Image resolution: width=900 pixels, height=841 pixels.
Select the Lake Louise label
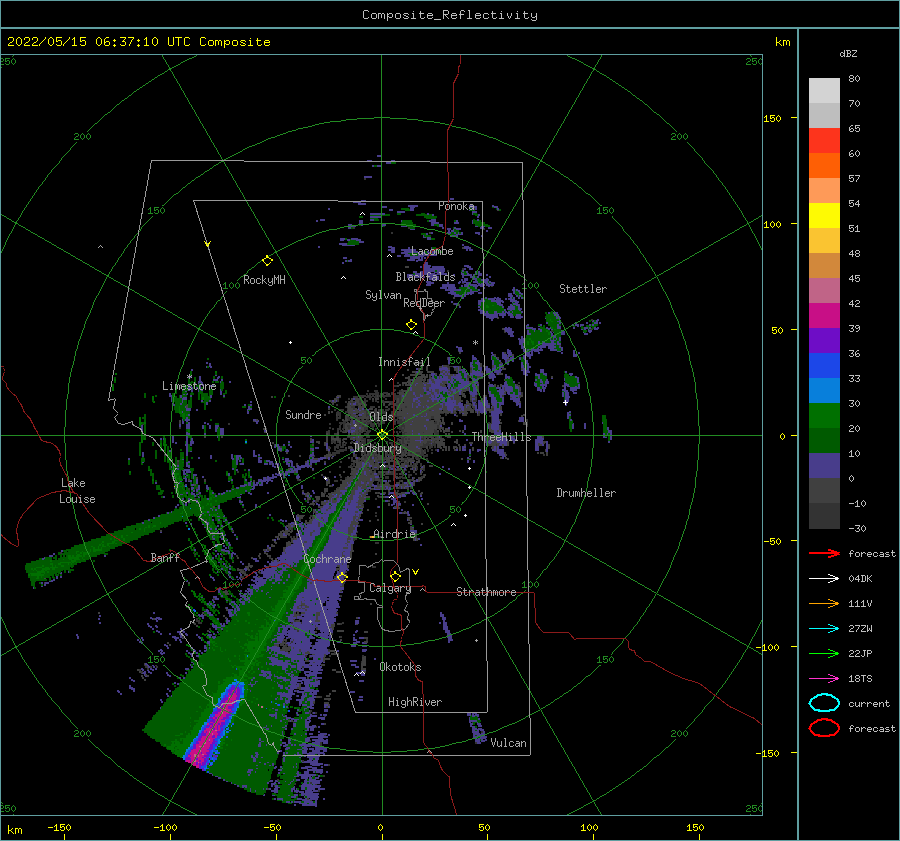[x=77, y=491]
